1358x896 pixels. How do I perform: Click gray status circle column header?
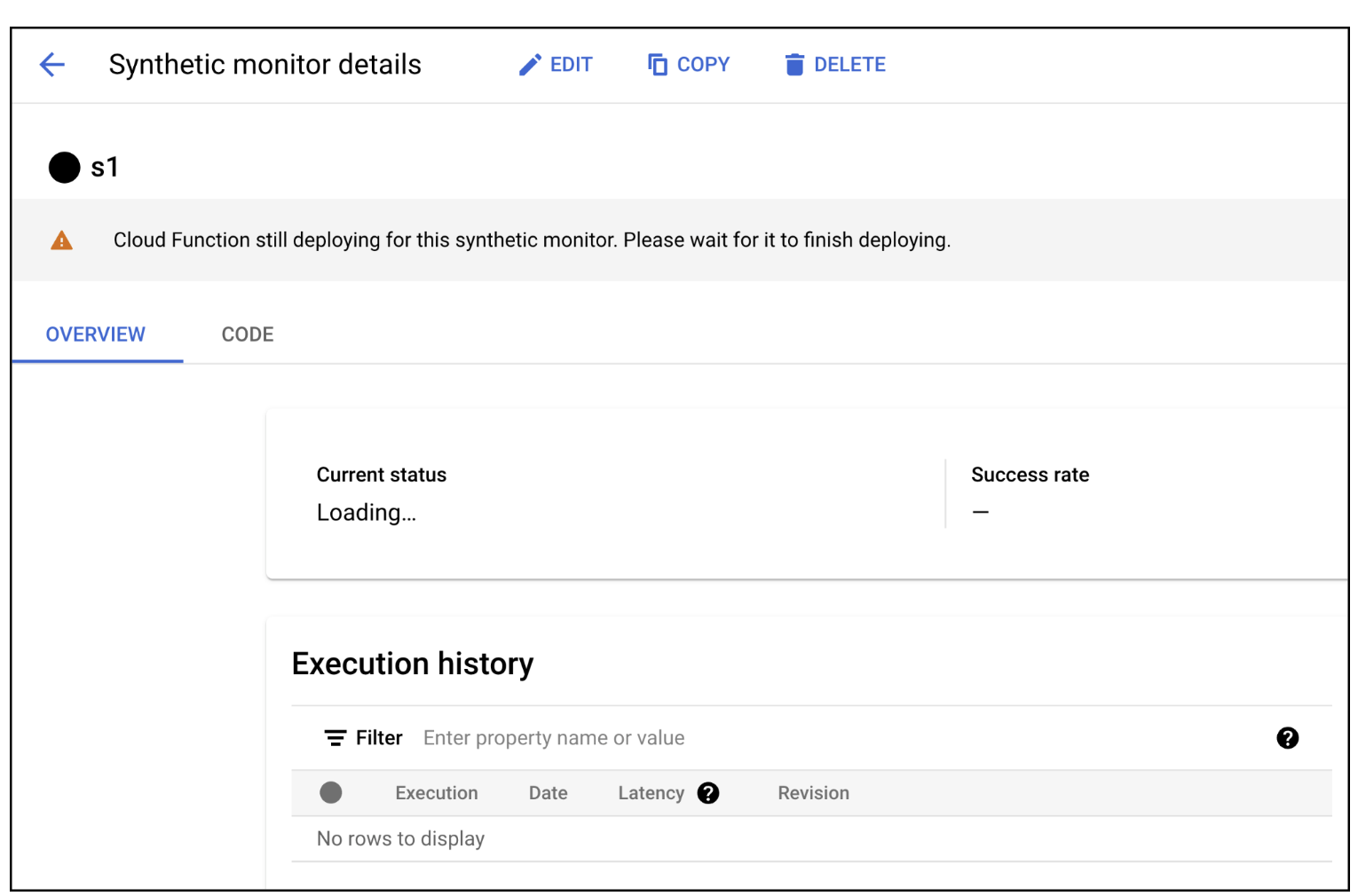click(331, 793)
